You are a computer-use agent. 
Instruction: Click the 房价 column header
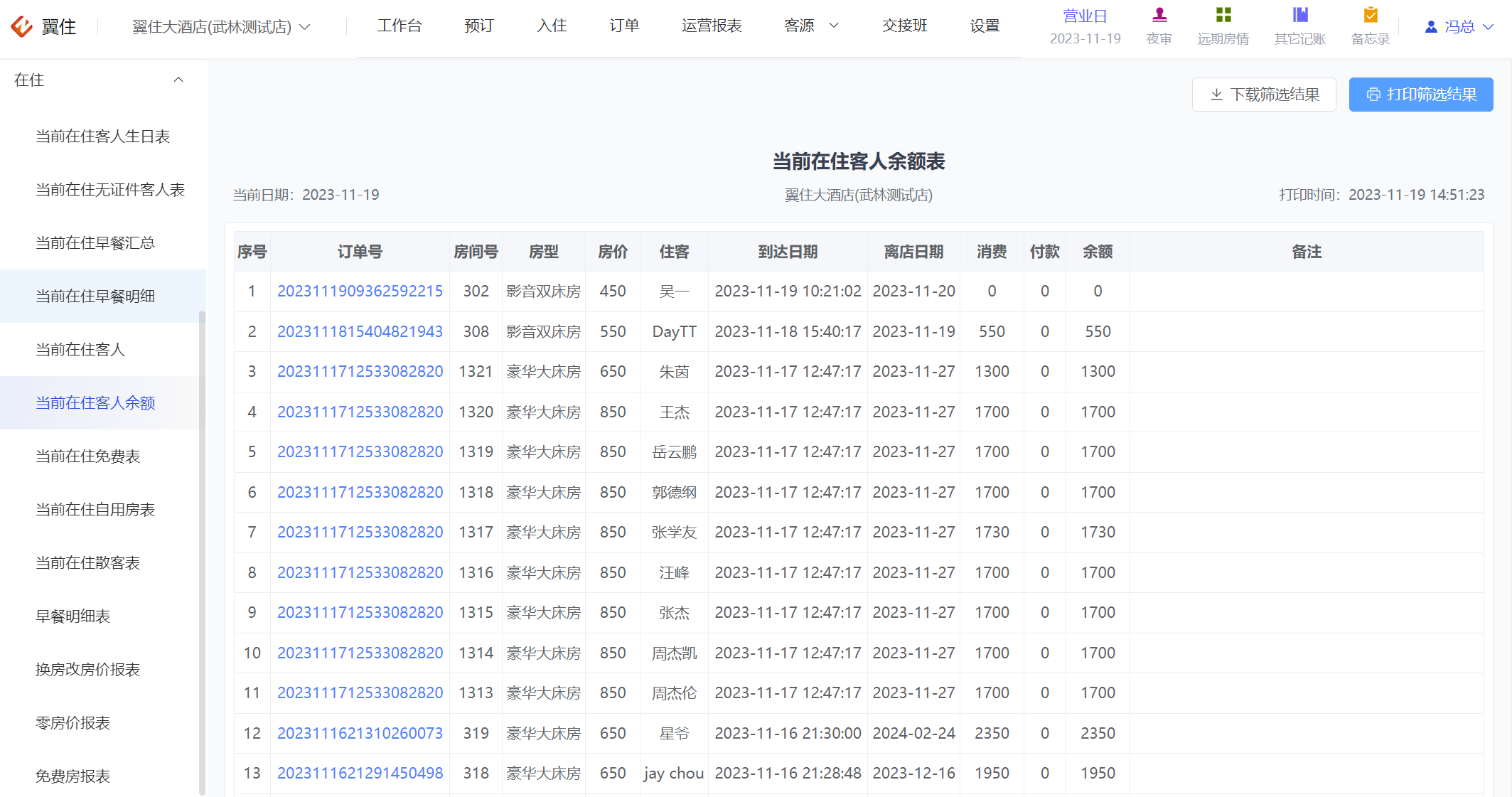click(613, 252)
